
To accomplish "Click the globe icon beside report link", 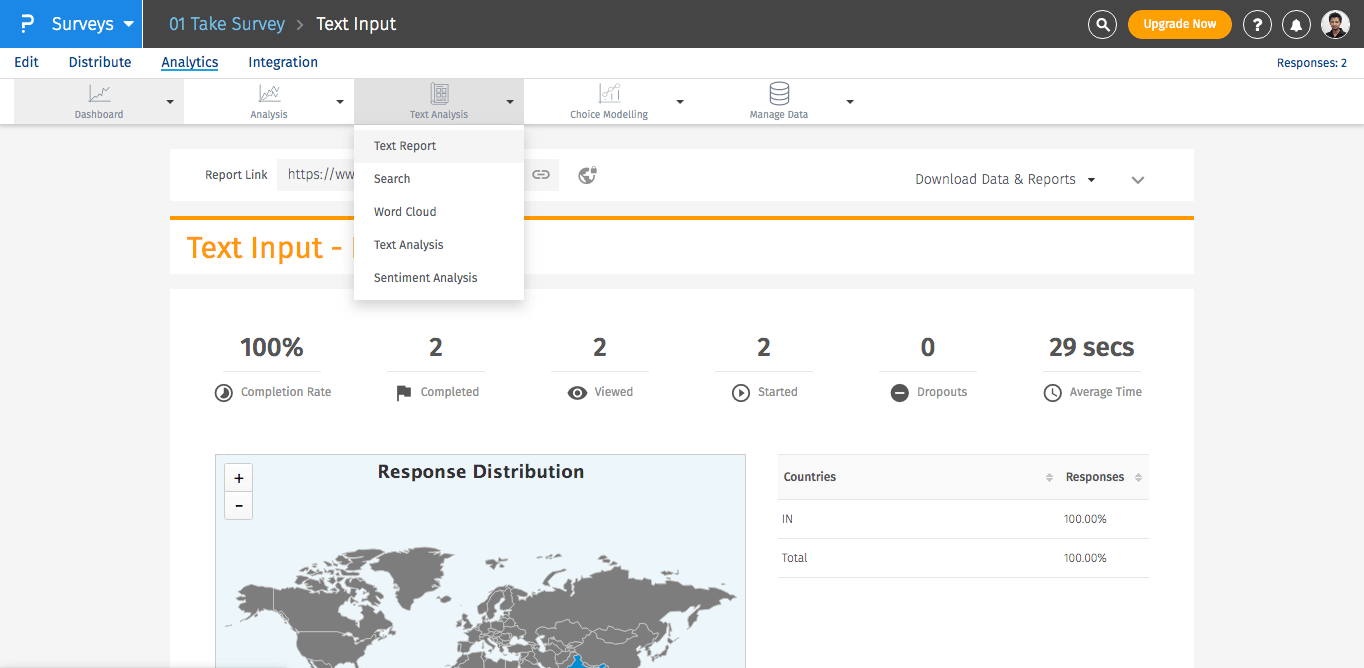I will point(588,175).
